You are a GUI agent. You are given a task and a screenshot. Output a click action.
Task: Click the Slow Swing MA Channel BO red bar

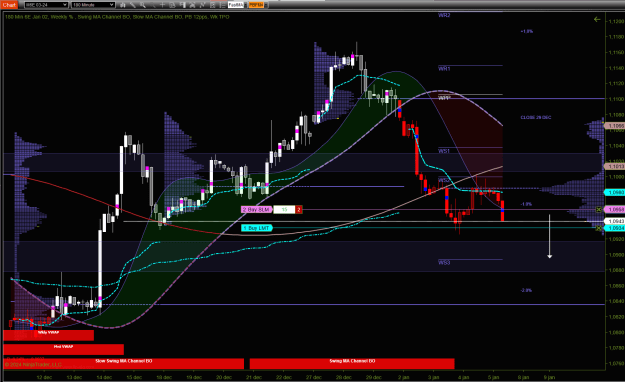124,364
